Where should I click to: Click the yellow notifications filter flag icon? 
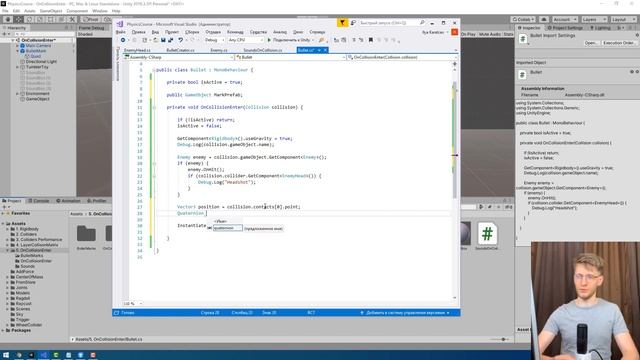pyautogui.click(x=342, y=23)
